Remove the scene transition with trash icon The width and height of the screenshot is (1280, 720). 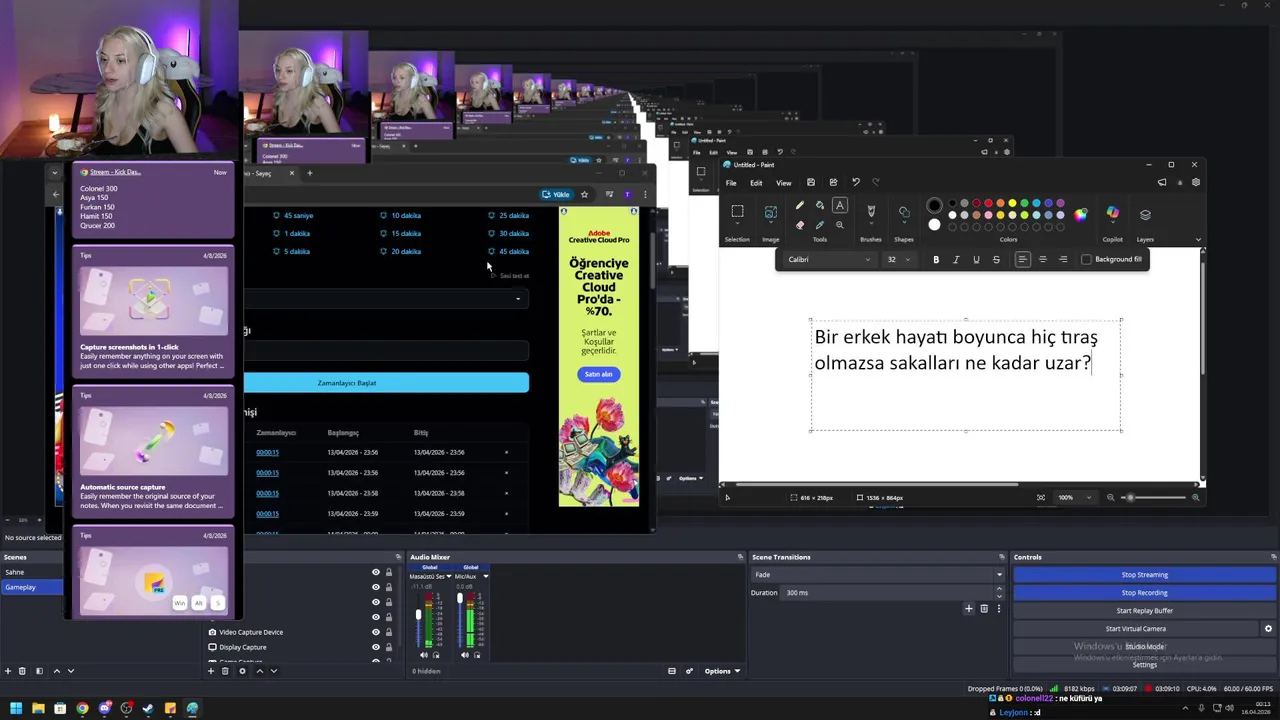pos(984,608)
